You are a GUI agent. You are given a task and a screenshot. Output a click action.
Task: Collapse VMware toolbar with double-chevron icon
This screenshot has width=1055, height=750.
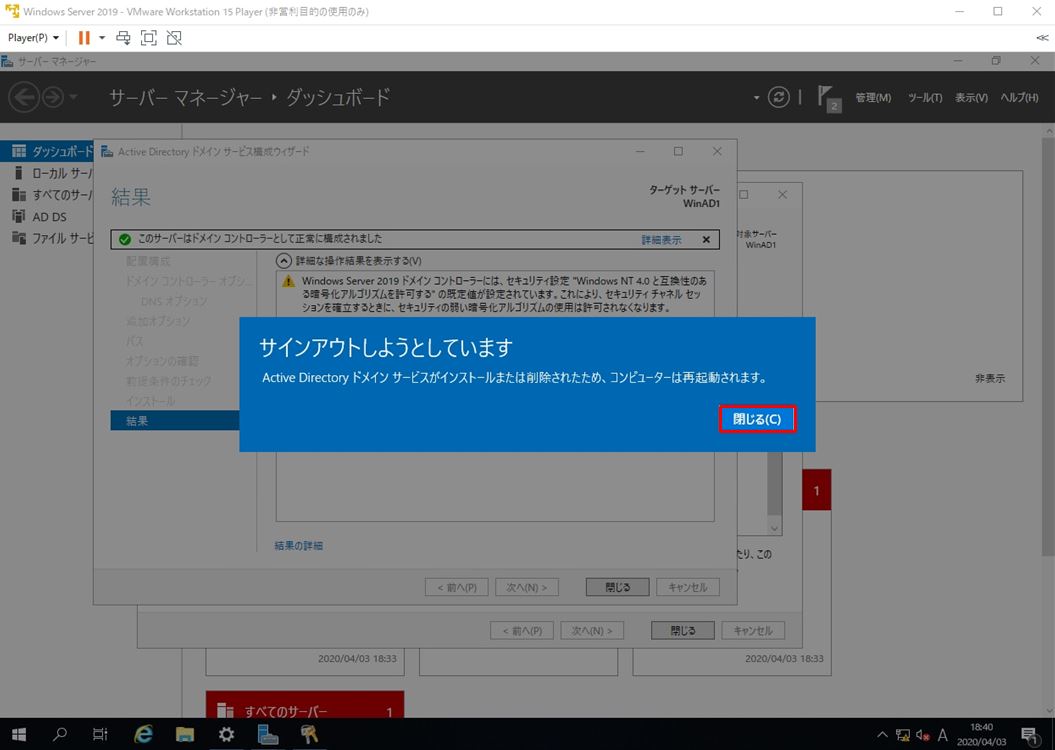(x=1042, y=38)
